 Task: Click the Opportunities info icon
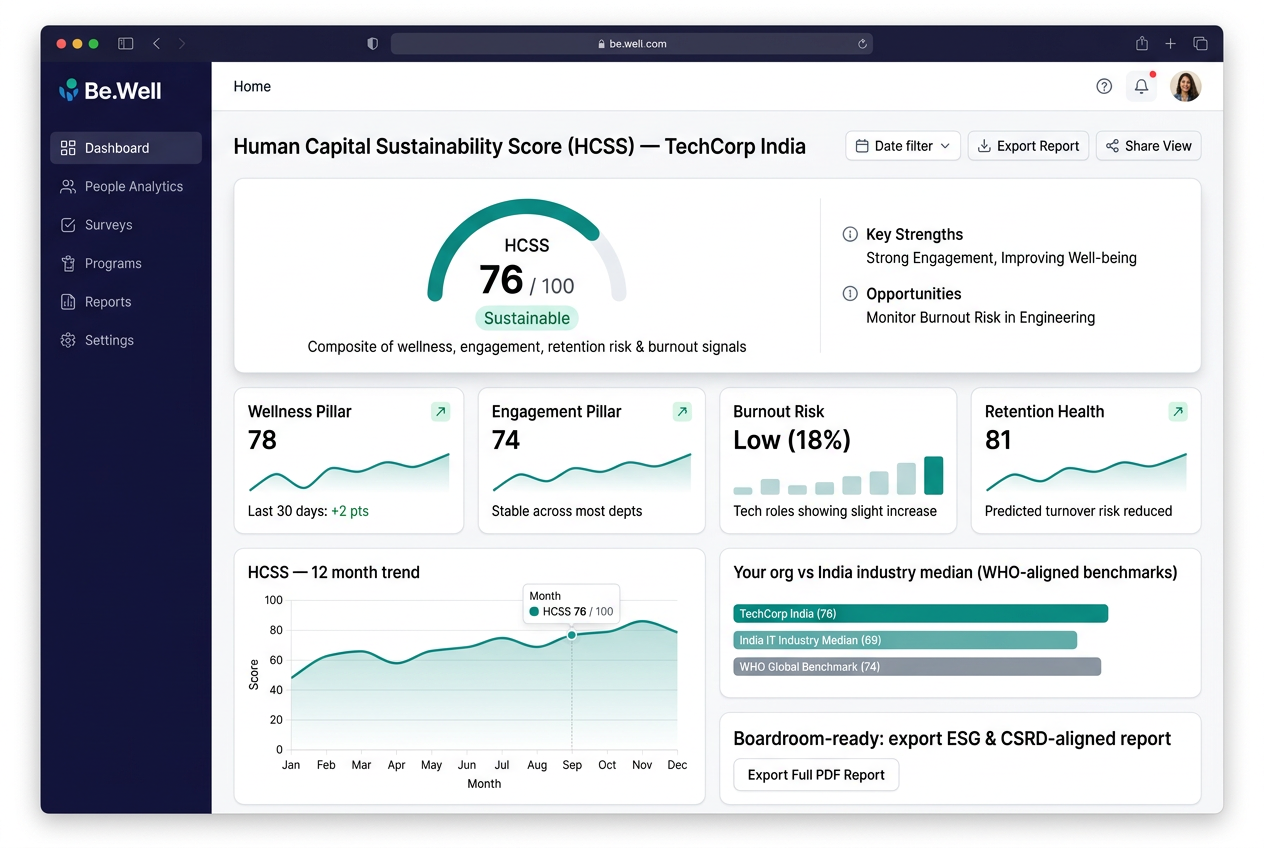click(x=850, y=294)
